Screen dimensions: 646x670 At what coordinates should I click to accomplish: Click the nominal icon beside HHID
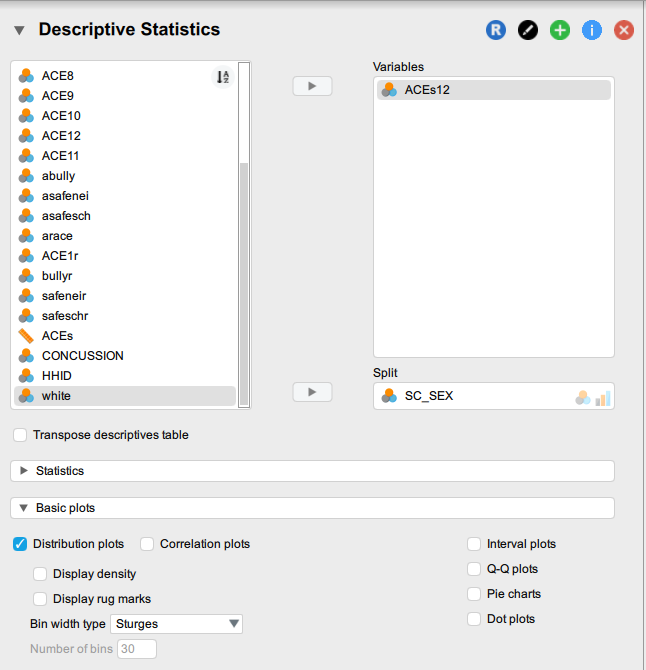click(26, 376)
